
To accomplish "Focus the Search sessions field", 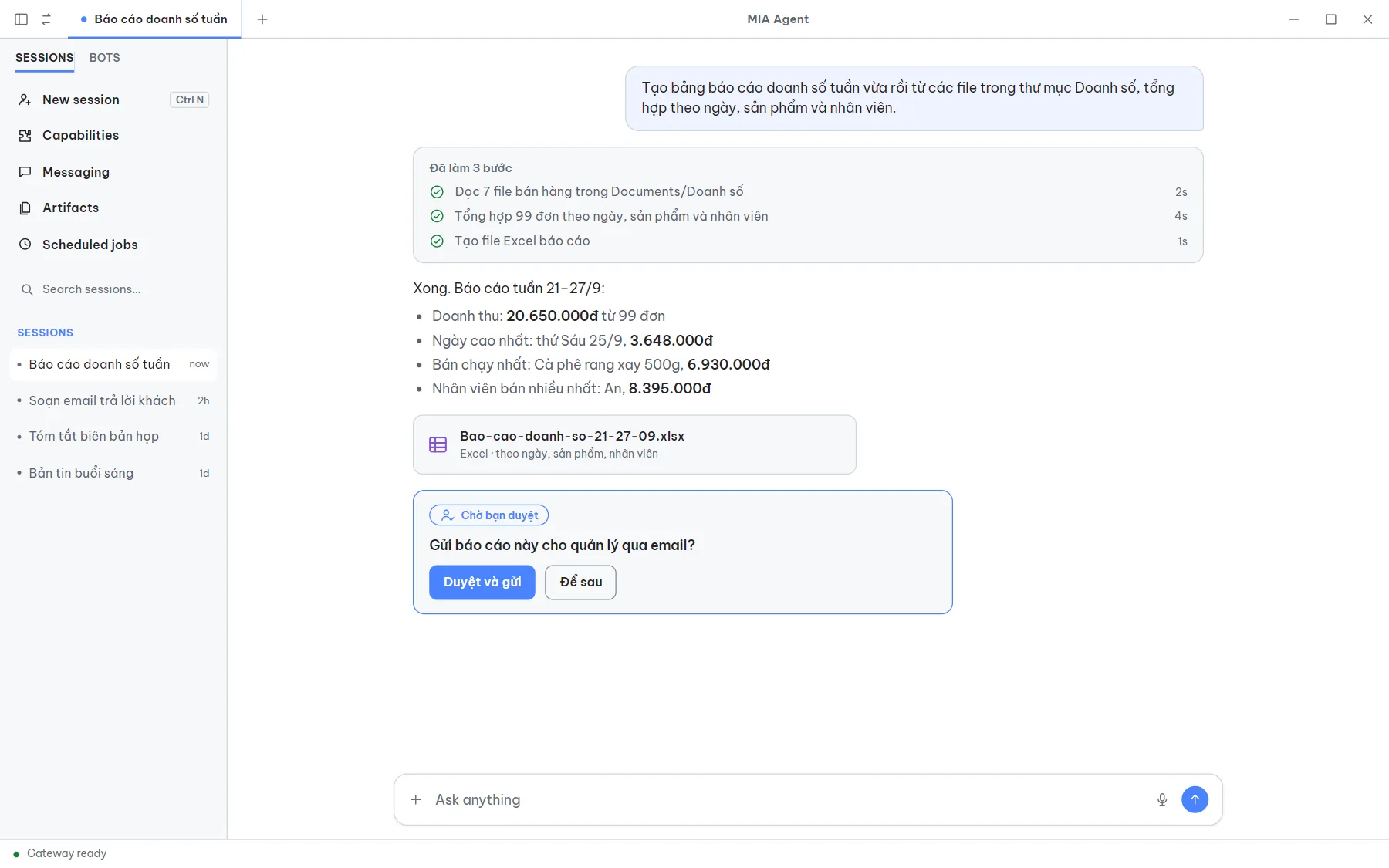I will coord(113,289).
